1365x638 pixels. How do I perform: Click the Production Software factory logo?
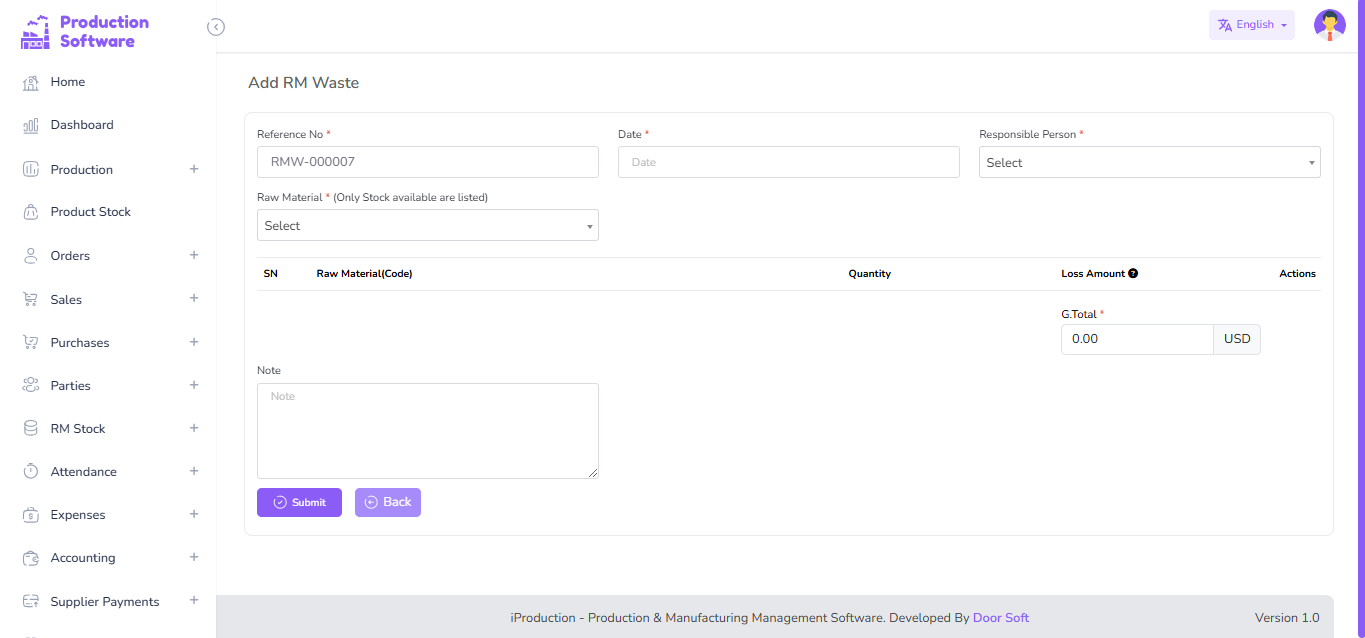pos(35,32)
